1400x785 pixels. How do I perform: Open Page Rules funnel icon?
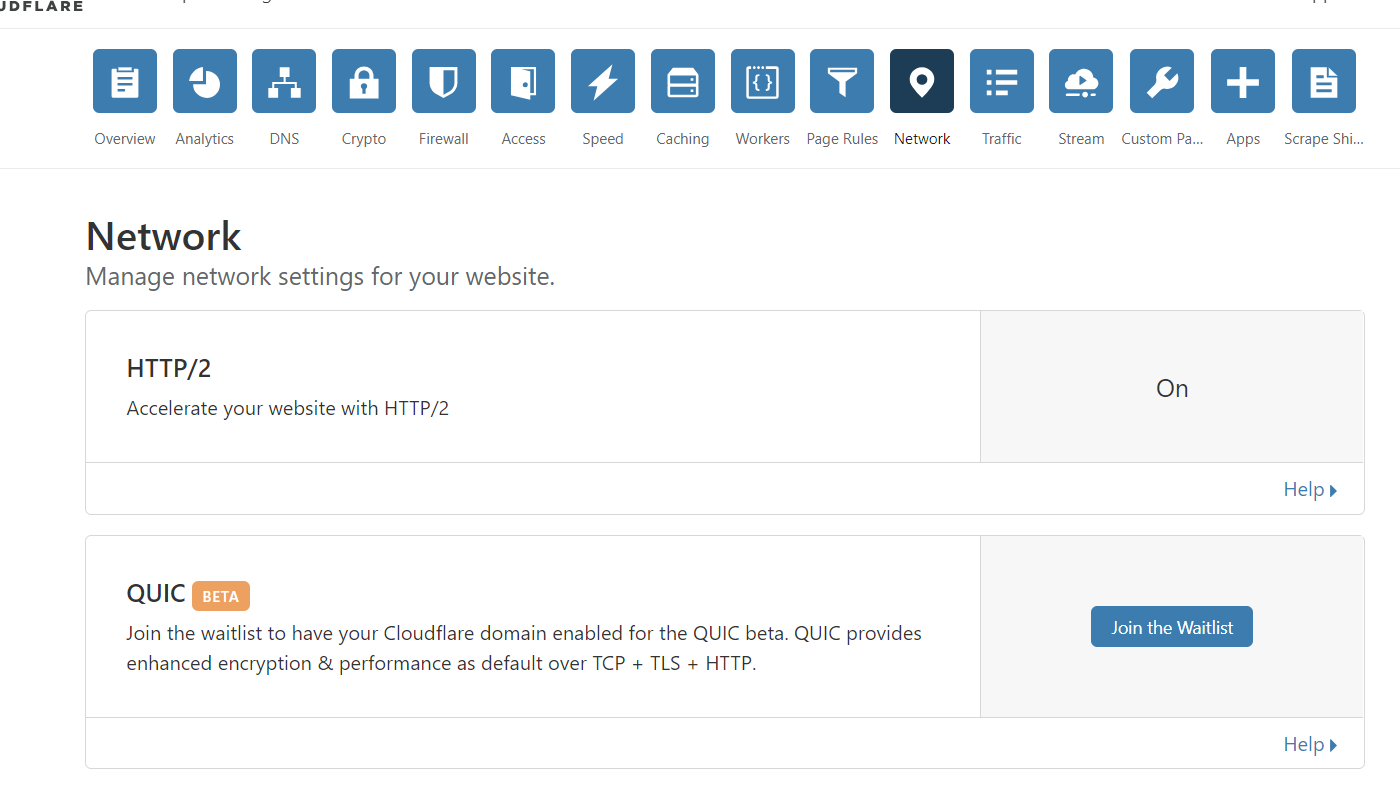tap(842, 81)
